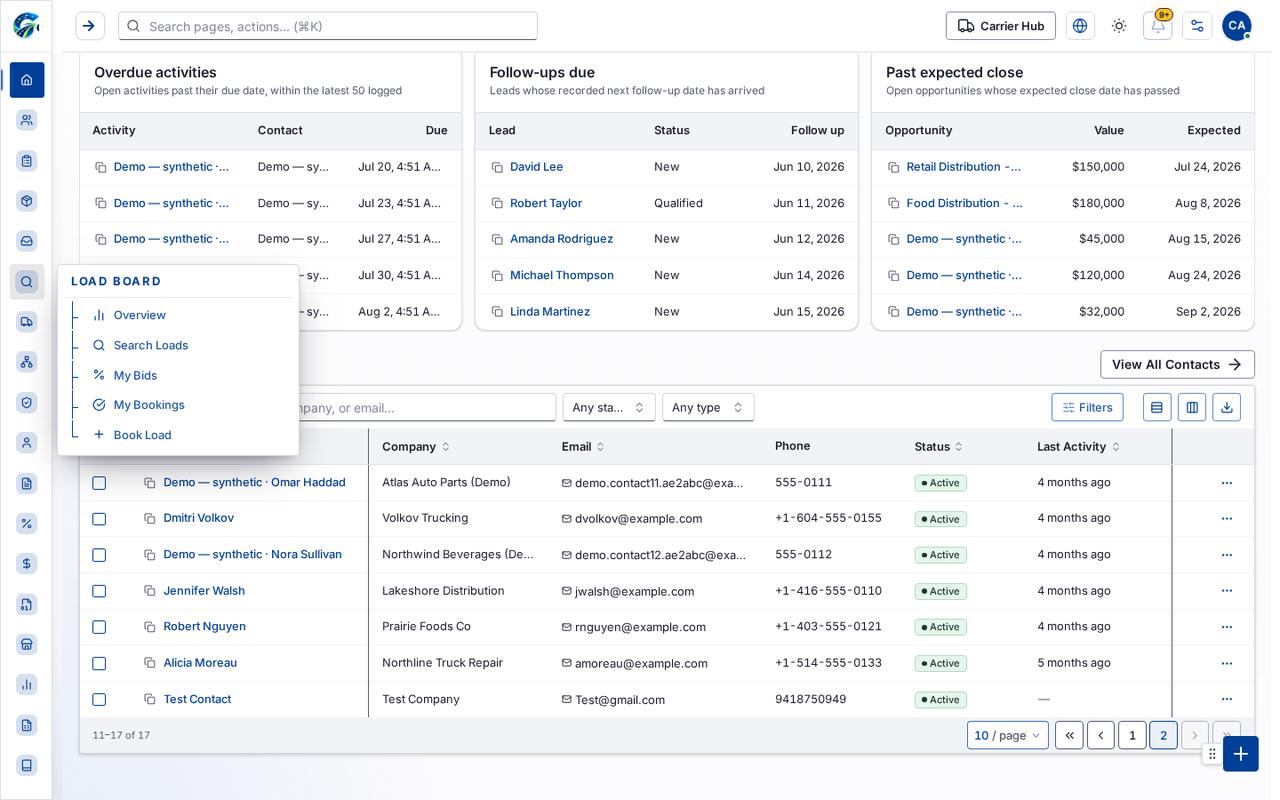Change the row density icon above the table
This screenshot has width=1280, height=800.
tap(1157, 407)
